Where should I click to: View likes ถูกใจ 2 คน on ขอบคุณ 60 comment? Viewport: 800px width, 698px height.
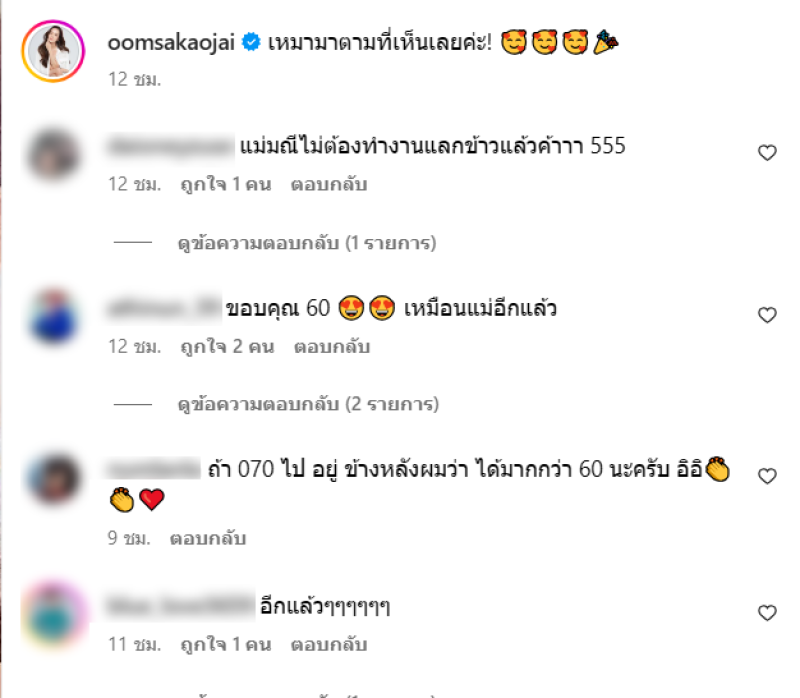coord(228,346)
